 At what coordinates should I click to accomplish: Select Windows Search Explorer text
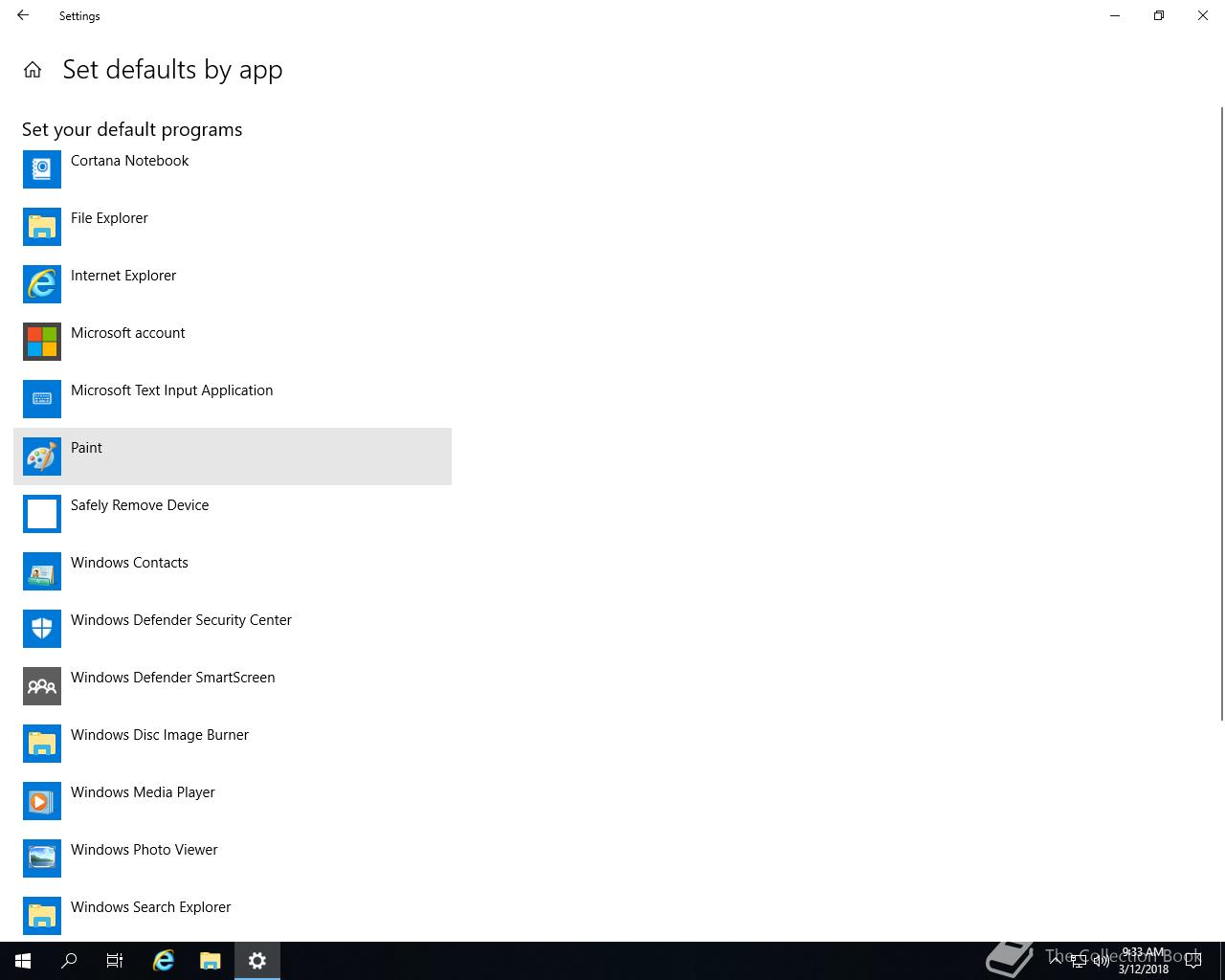pos(151,907)
